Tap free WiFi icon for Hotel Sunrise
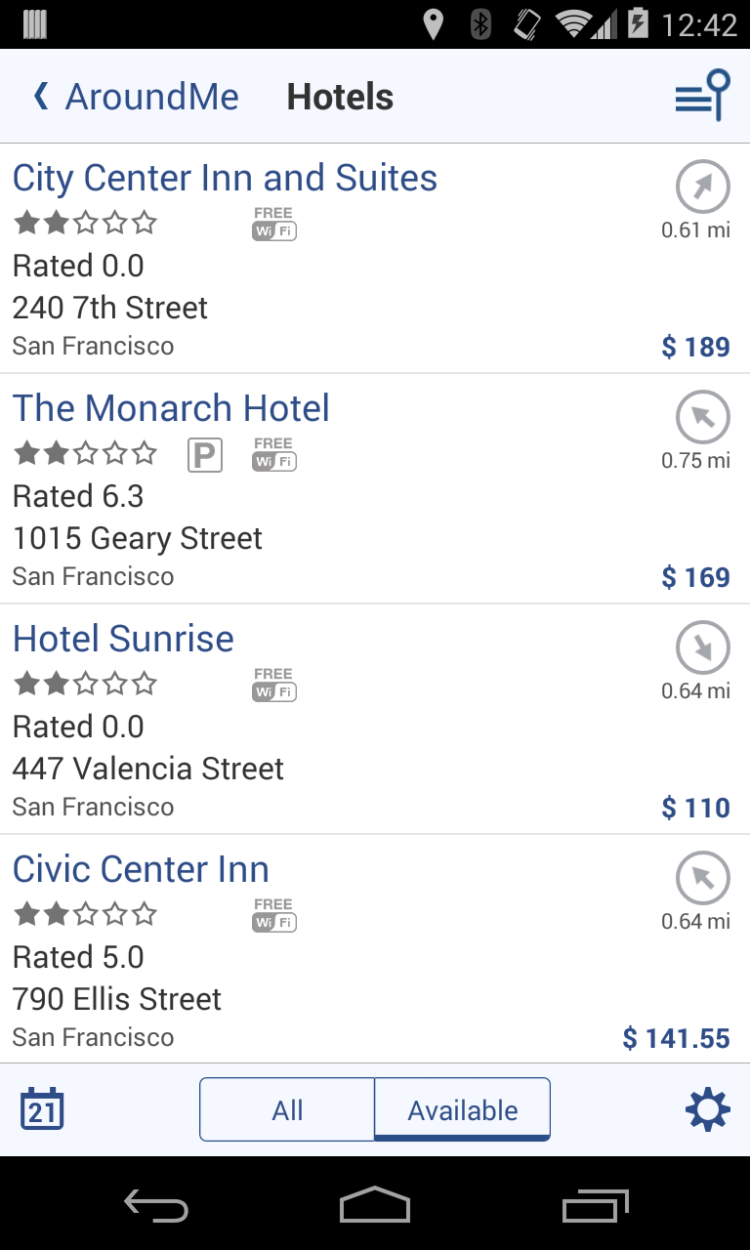Viewport: 750px width, 1250px height. pyautogui.click(x=274, y=684)
